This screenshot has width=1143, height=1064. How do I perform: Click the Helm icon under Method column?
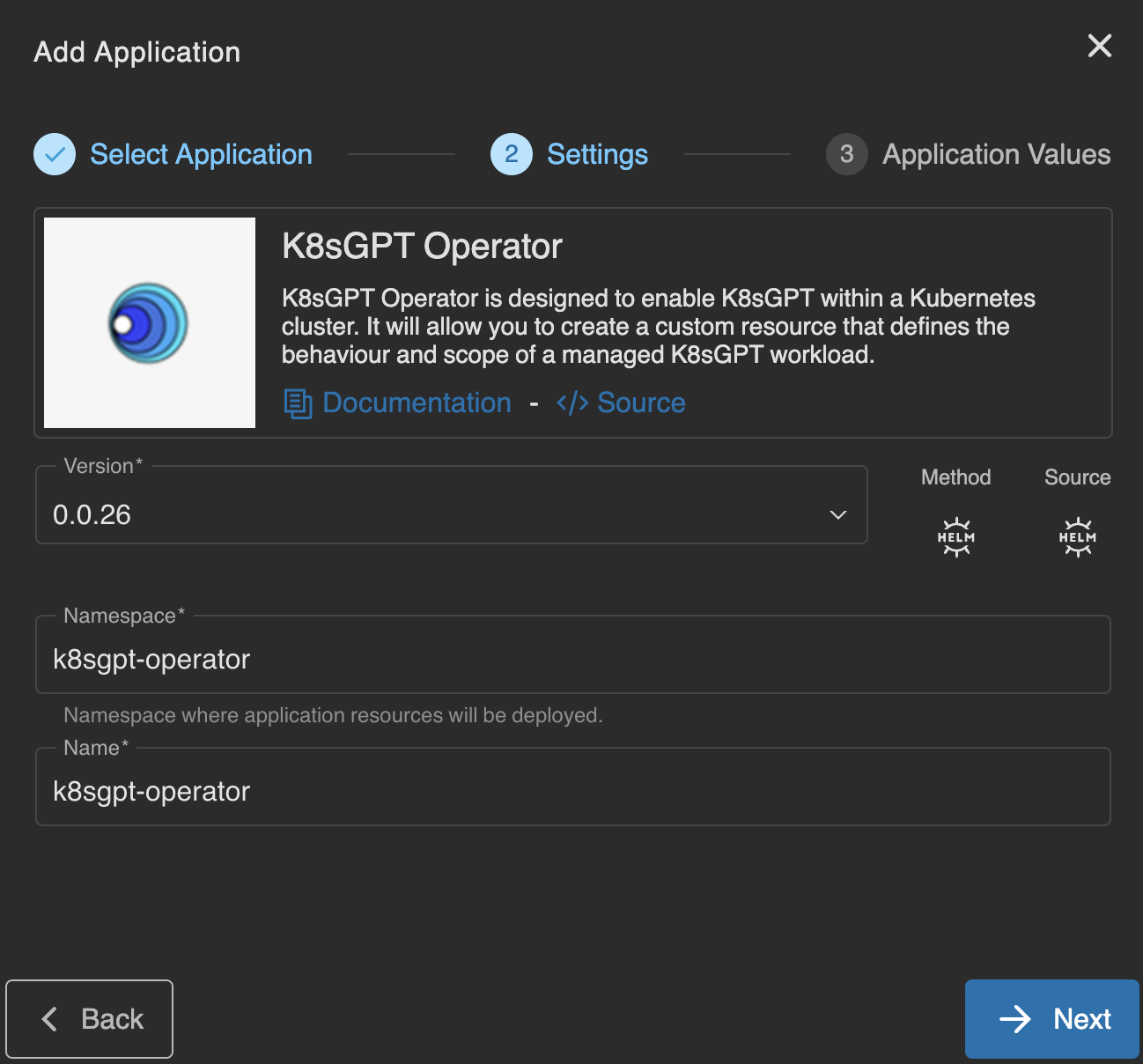click(955, 536)
